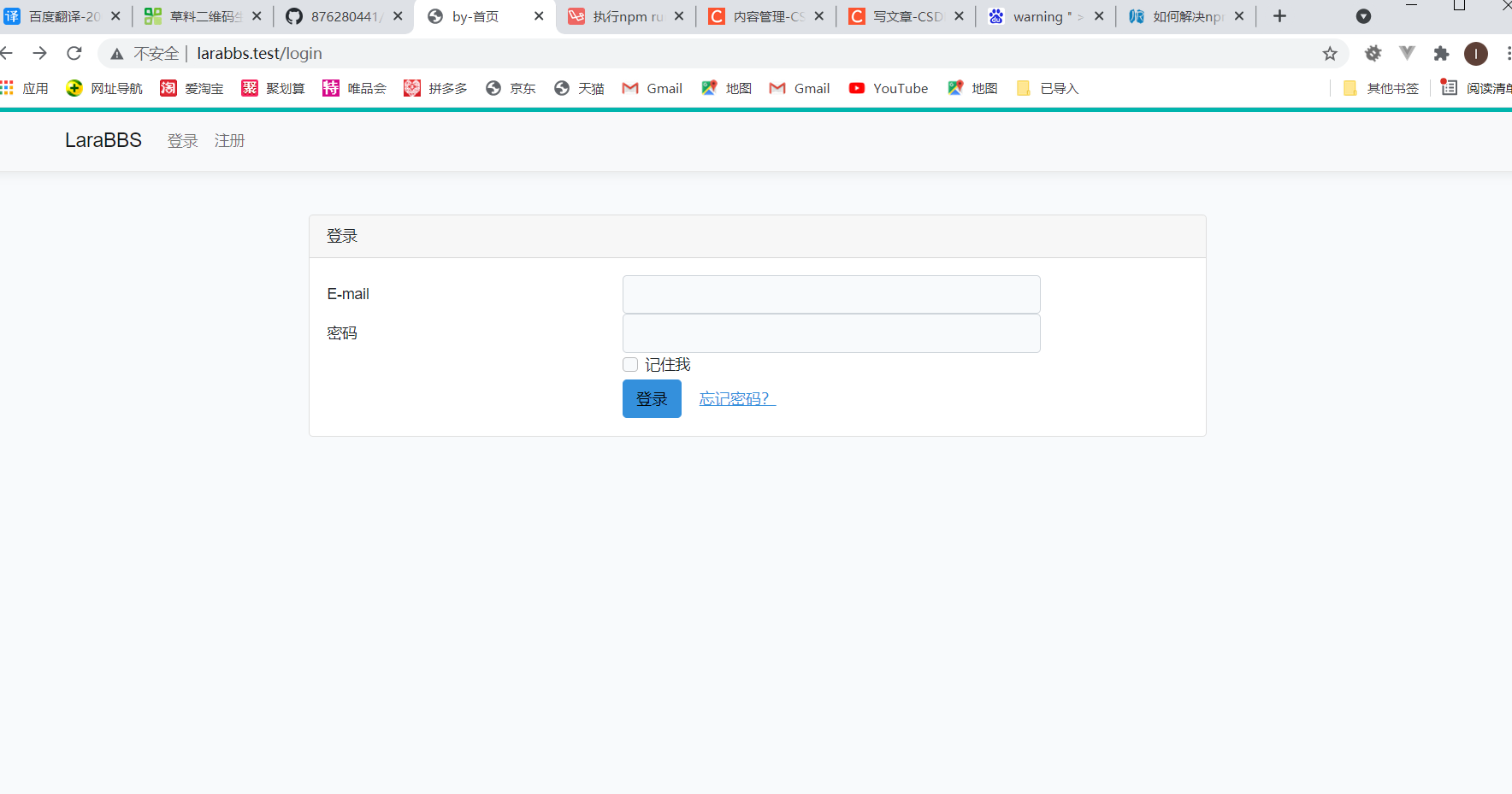Open the 注册 link in navbar
This screenshot has height=794, width=1512.
click(230, 141)
